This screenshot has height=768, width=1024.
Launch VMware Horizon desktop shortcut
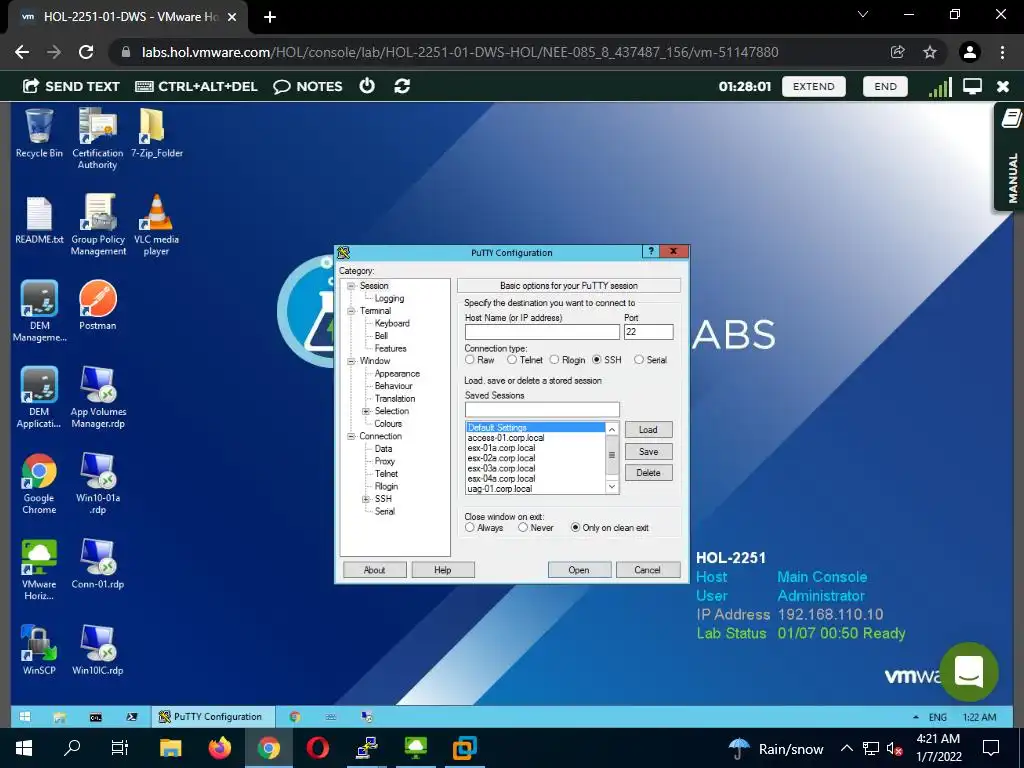(39, 569)
